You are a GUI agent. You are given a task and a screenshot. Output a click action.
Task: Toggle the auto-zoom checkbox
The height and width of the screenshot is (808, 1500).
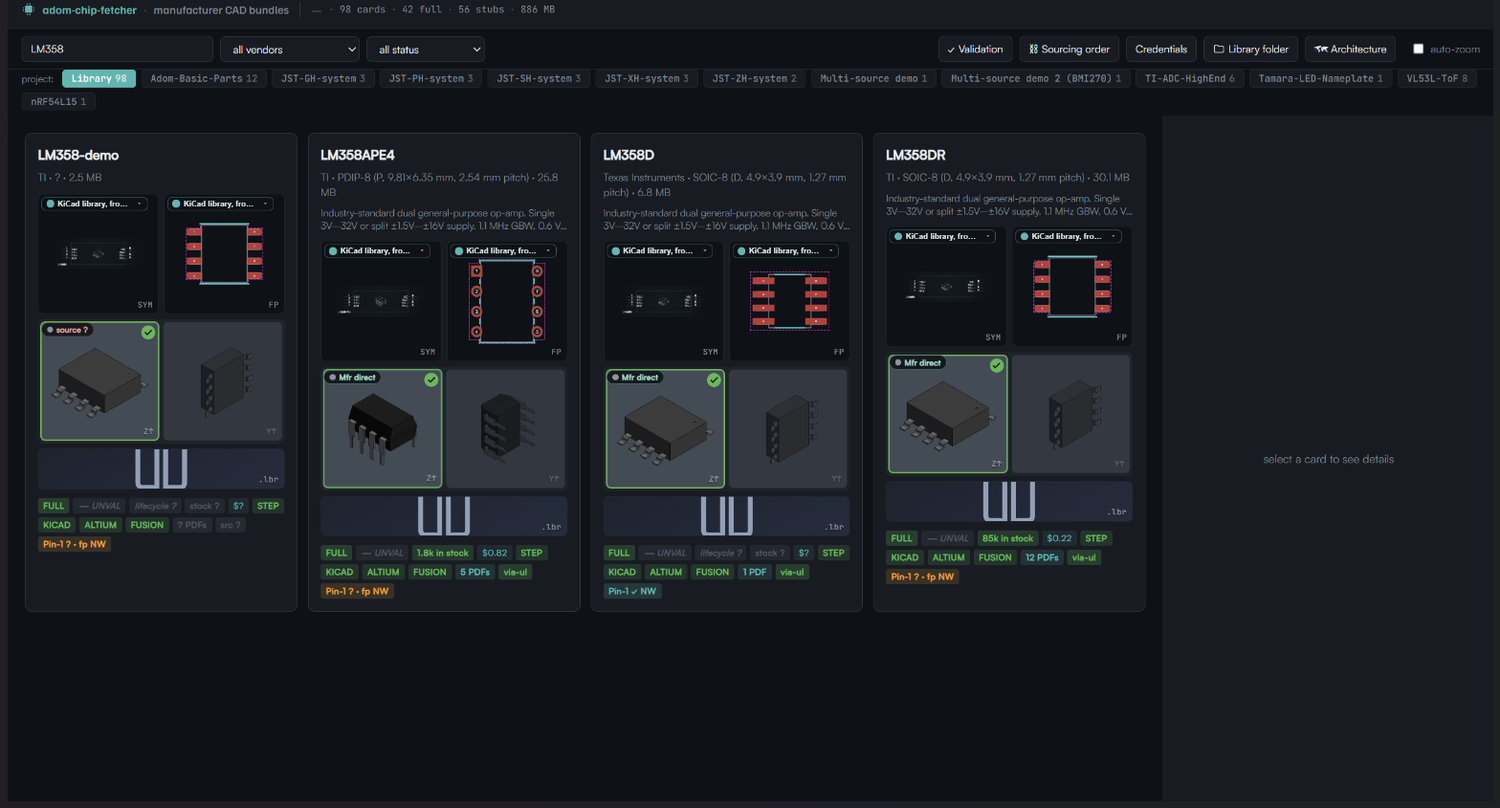coord(1418,49)
